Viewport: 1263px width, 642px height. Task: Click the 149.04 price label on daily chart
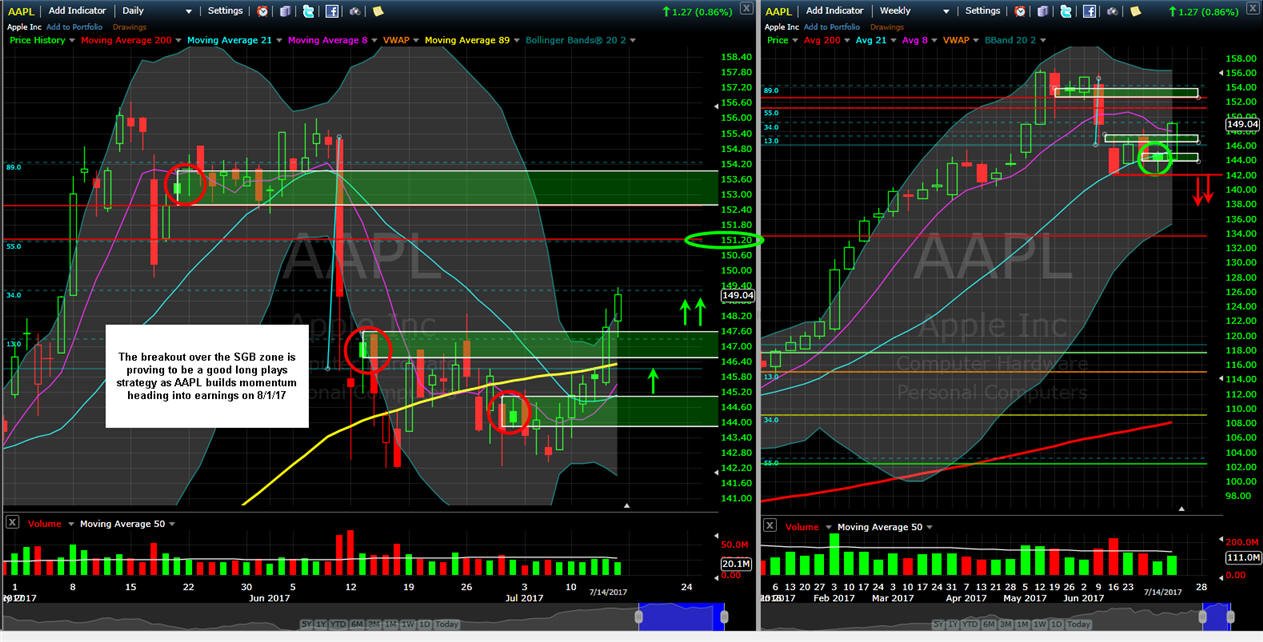pos(737,296)
